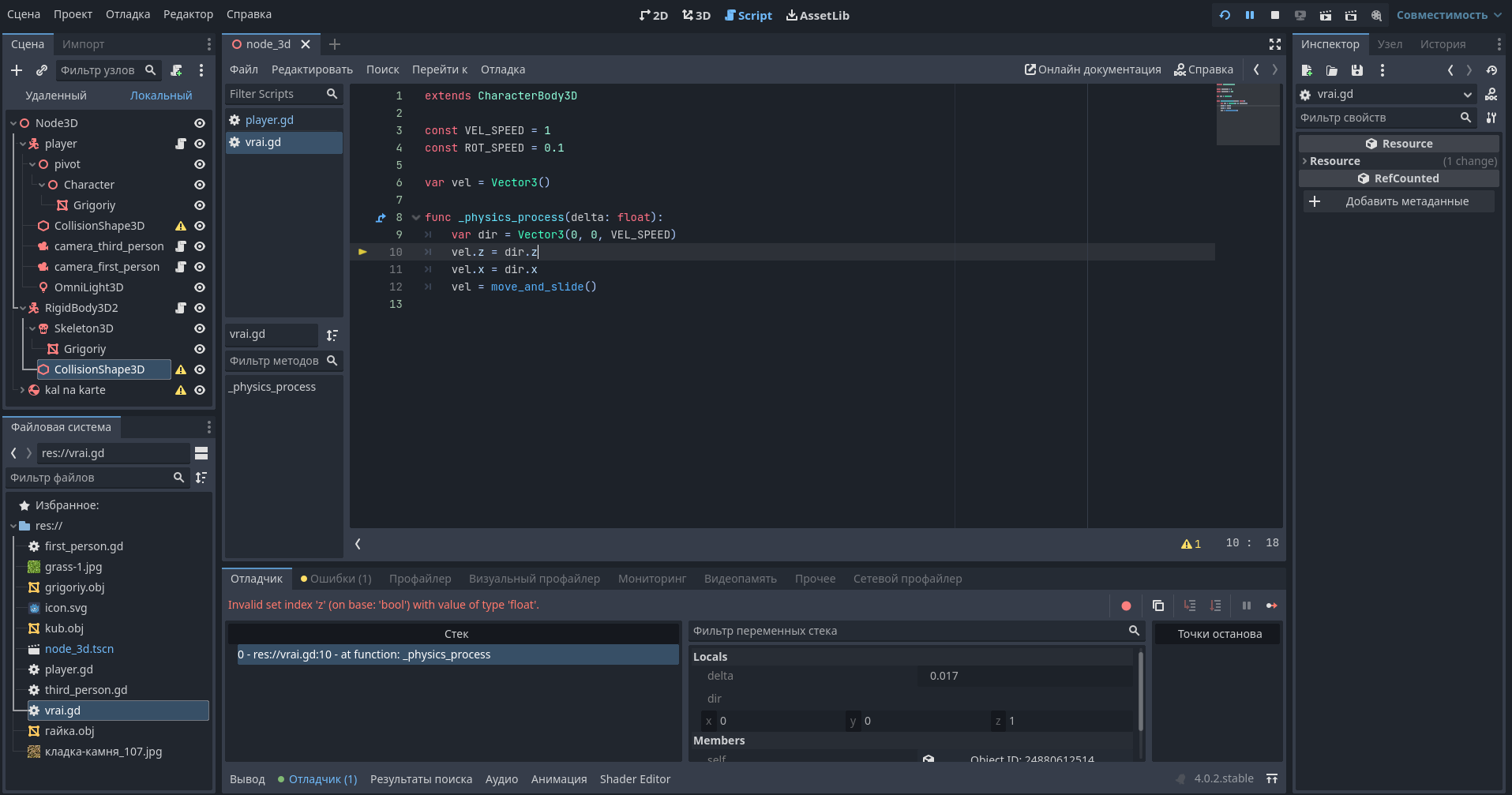The width and height of the screenshot is (1512, 795).
Task: Click the debugger Step Into icon
Action: click(1190, 606)
